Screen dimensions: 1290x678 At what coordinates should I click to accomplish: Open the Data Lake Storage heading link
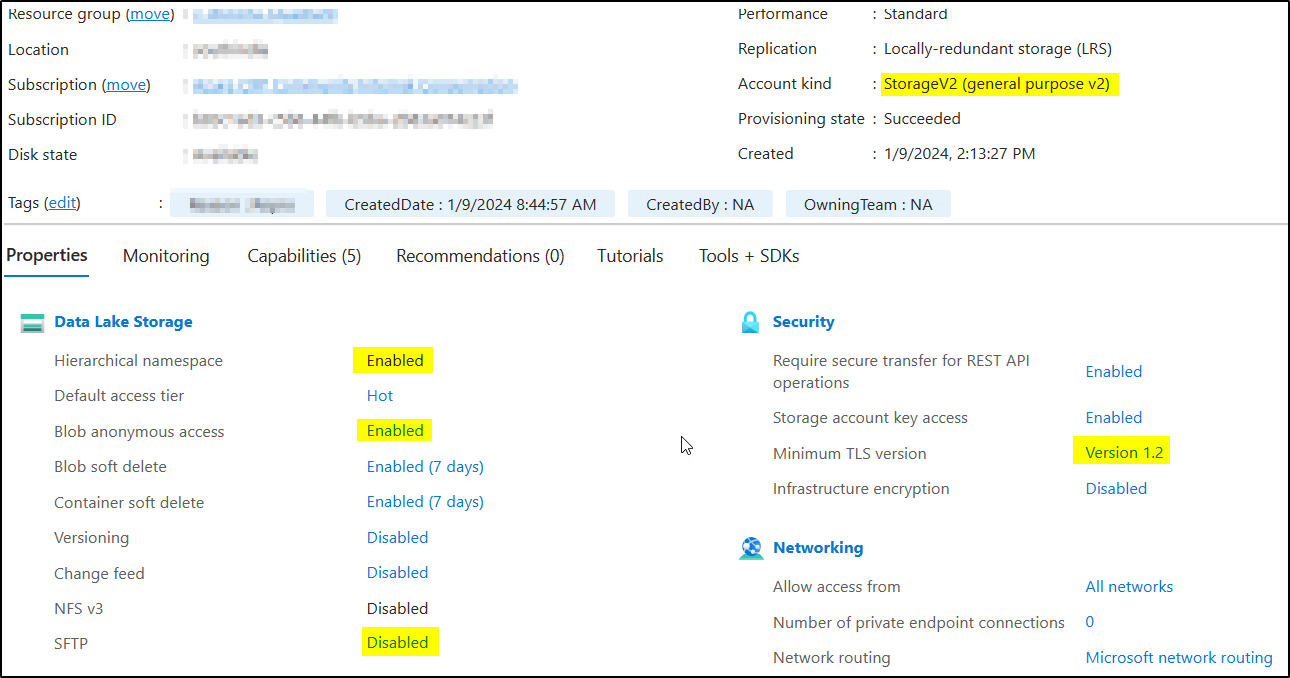123,322
